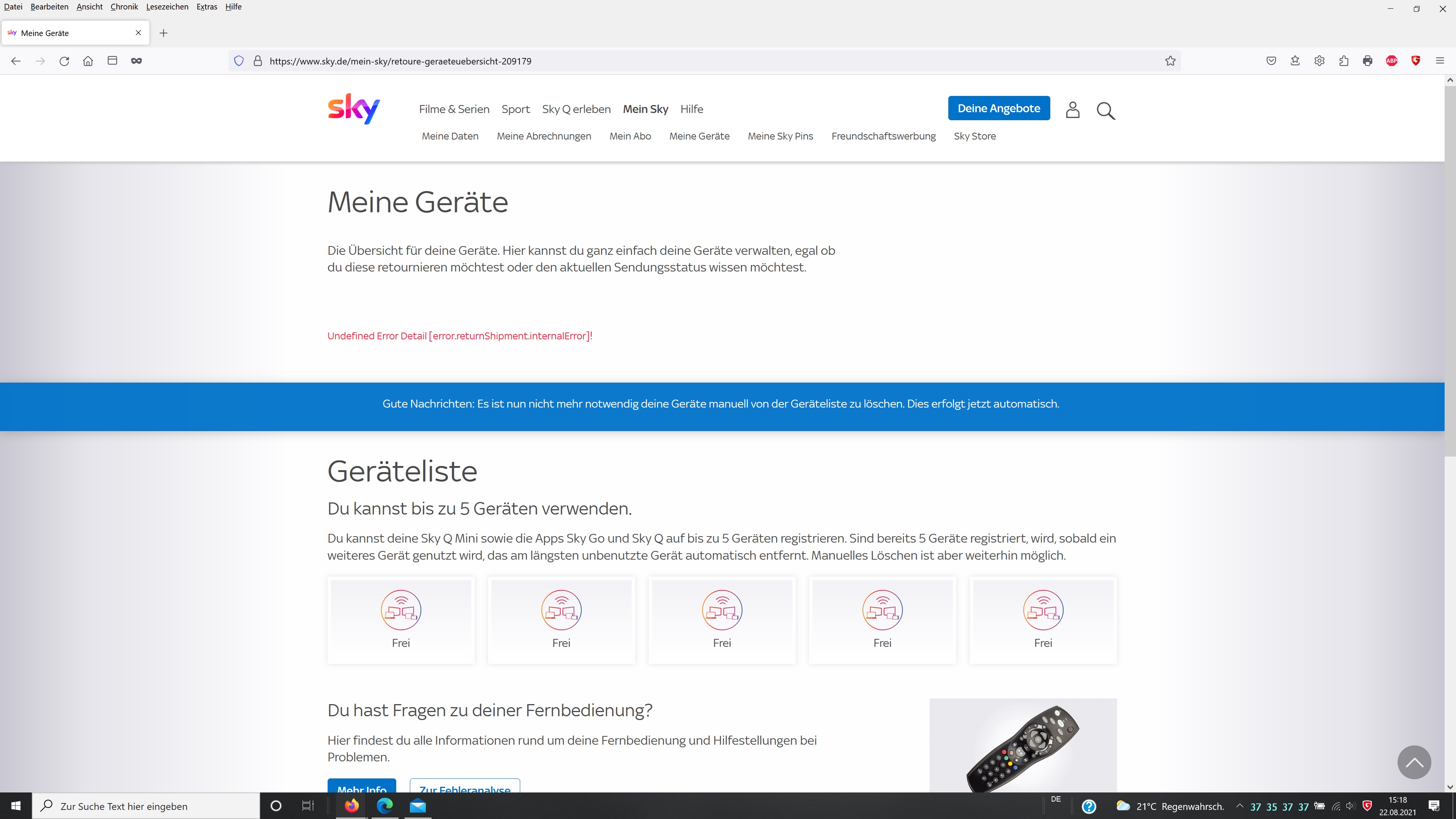Open the Sky Store link
The width and height of the screenshot is (1456, 819).
tap(974, 136)
